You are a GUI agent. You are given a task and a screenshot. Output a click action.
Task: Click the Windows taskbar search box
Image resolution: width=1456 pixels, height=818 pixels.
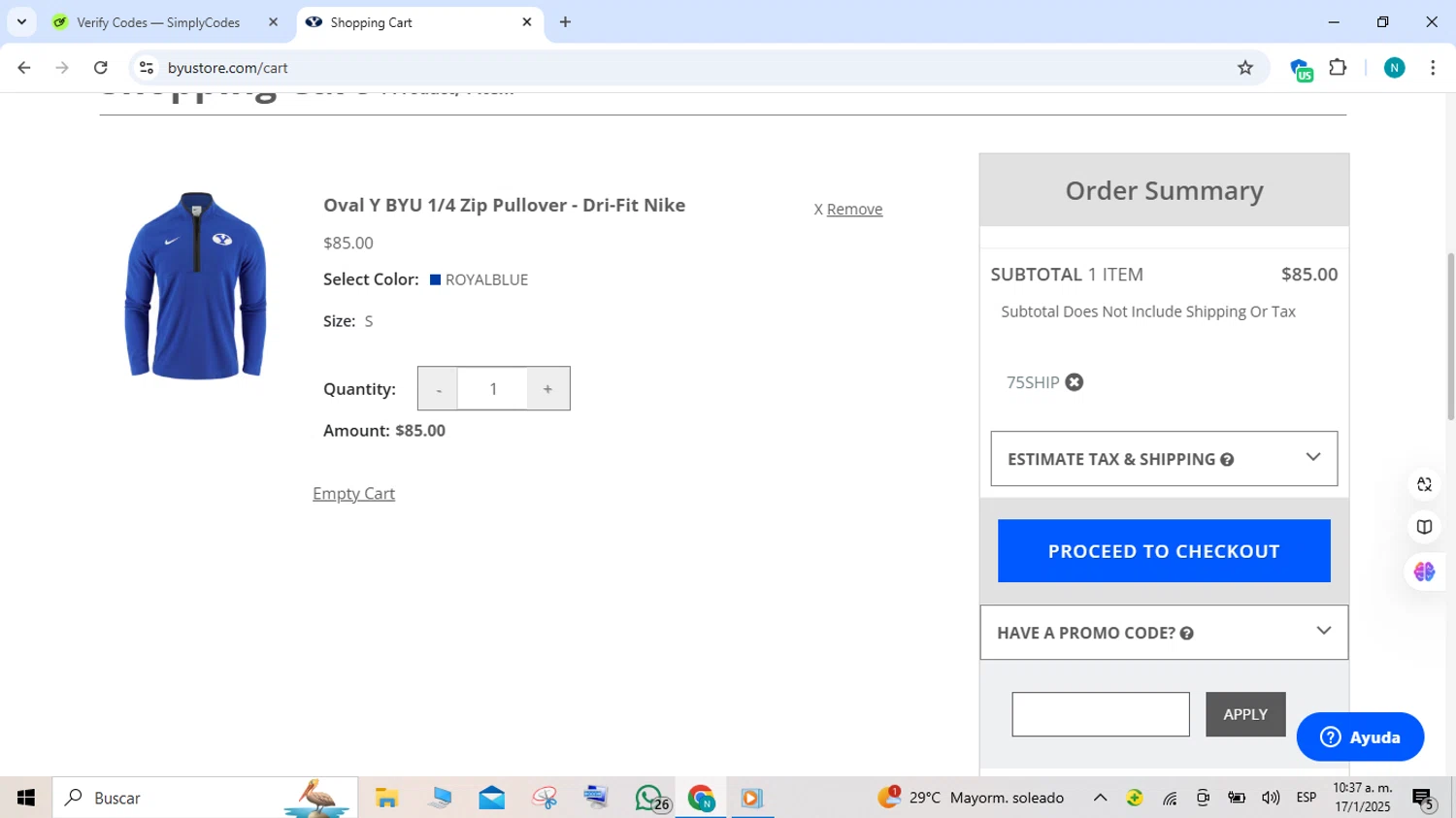(205, 798)
